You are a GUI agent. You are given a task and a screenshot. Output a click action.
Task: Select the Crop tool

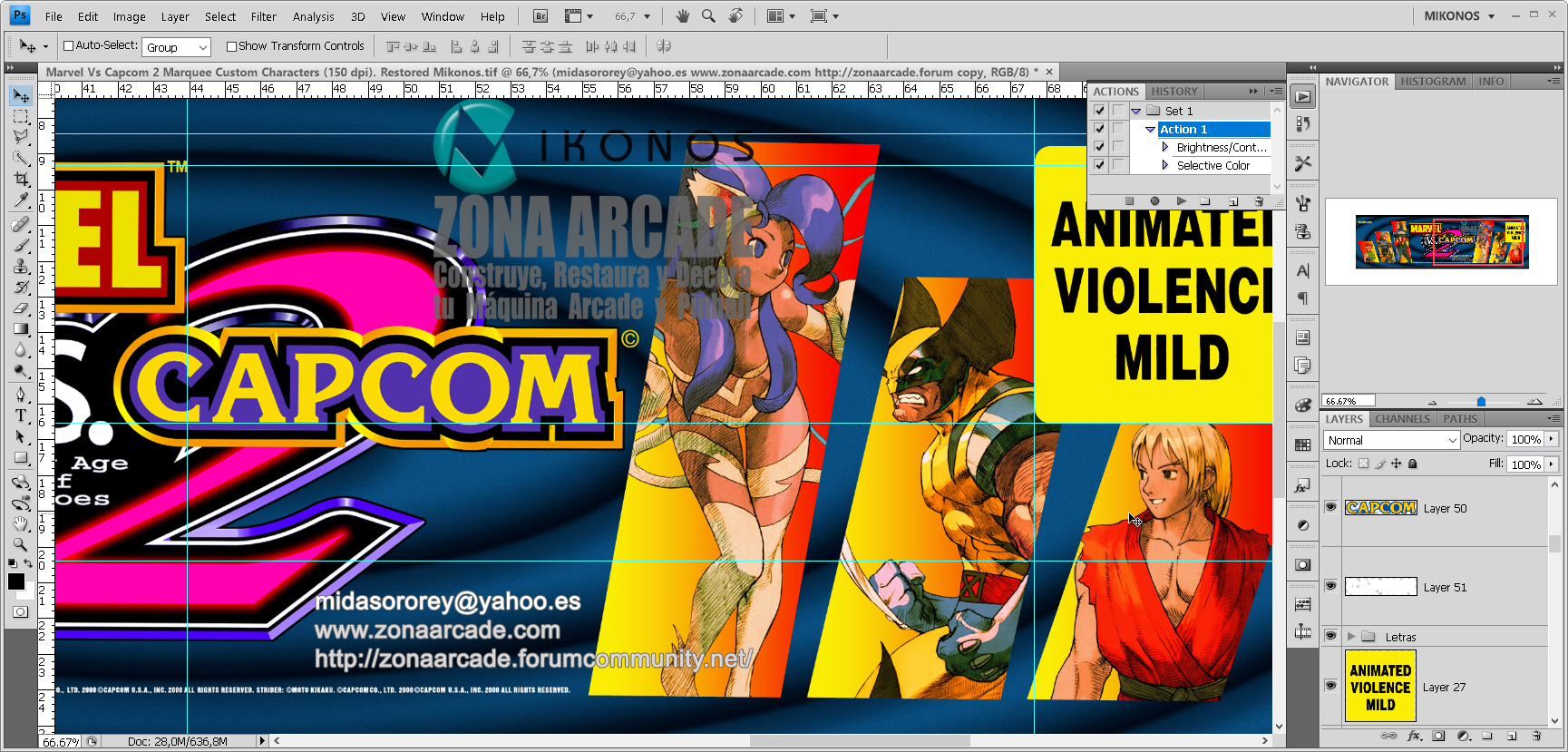coord(21,180)
